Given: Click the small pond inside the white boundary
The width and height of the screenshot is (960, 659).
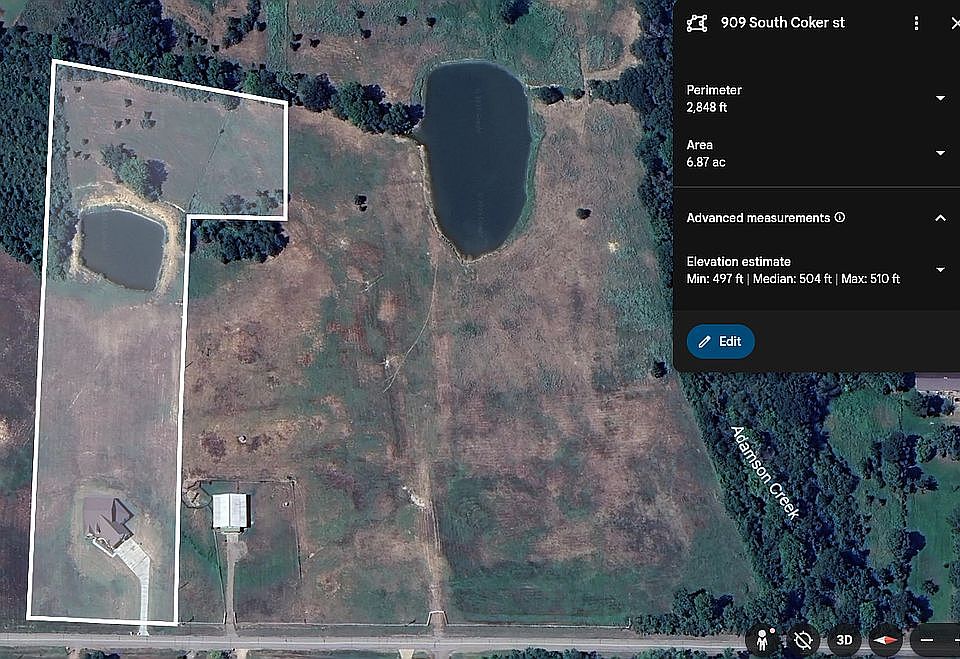Looking at the screenshot, I should tap(122, 248).
